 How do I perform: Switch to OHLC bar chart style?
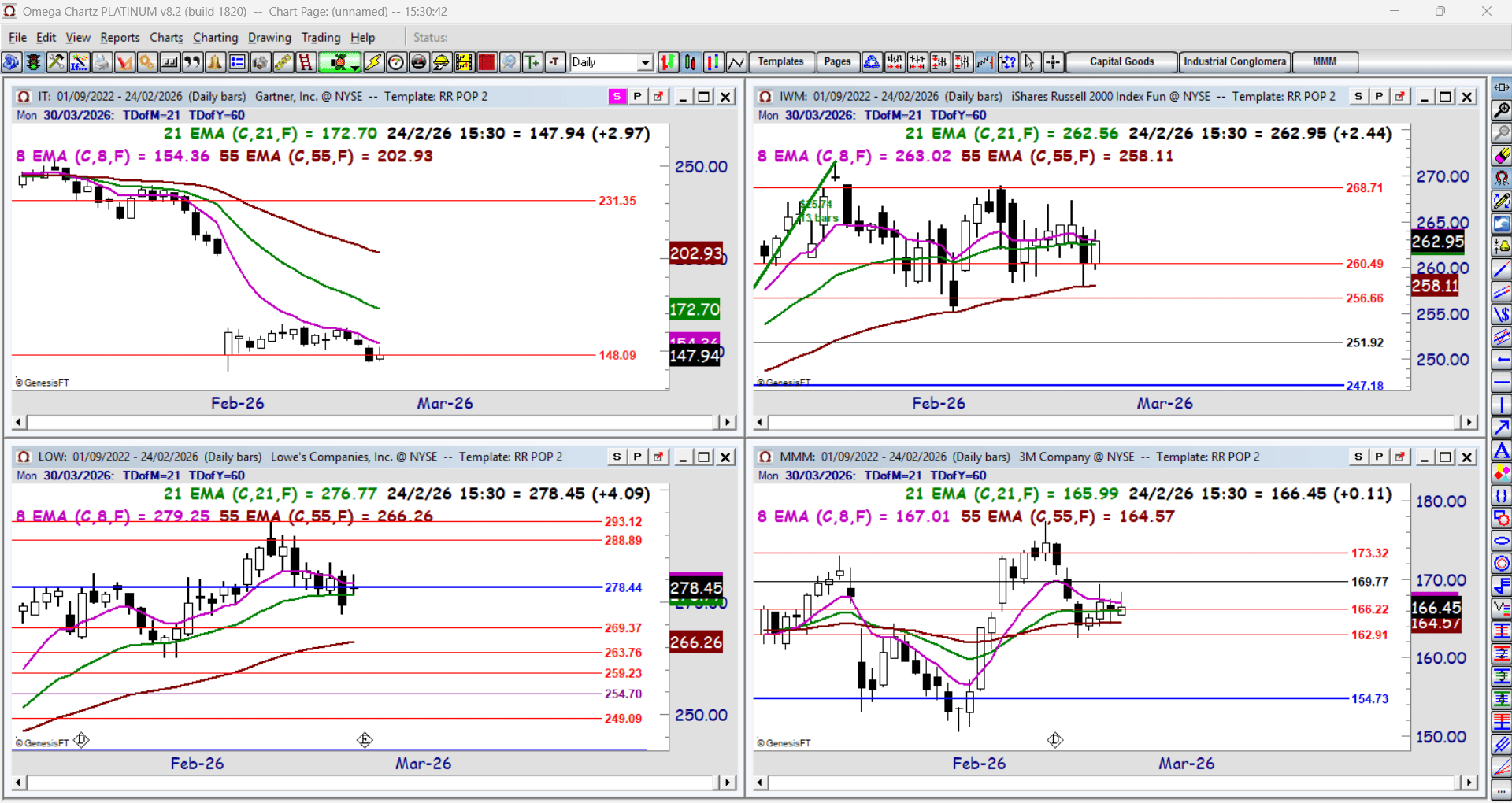pyautogui.click(x=668, y=62)
